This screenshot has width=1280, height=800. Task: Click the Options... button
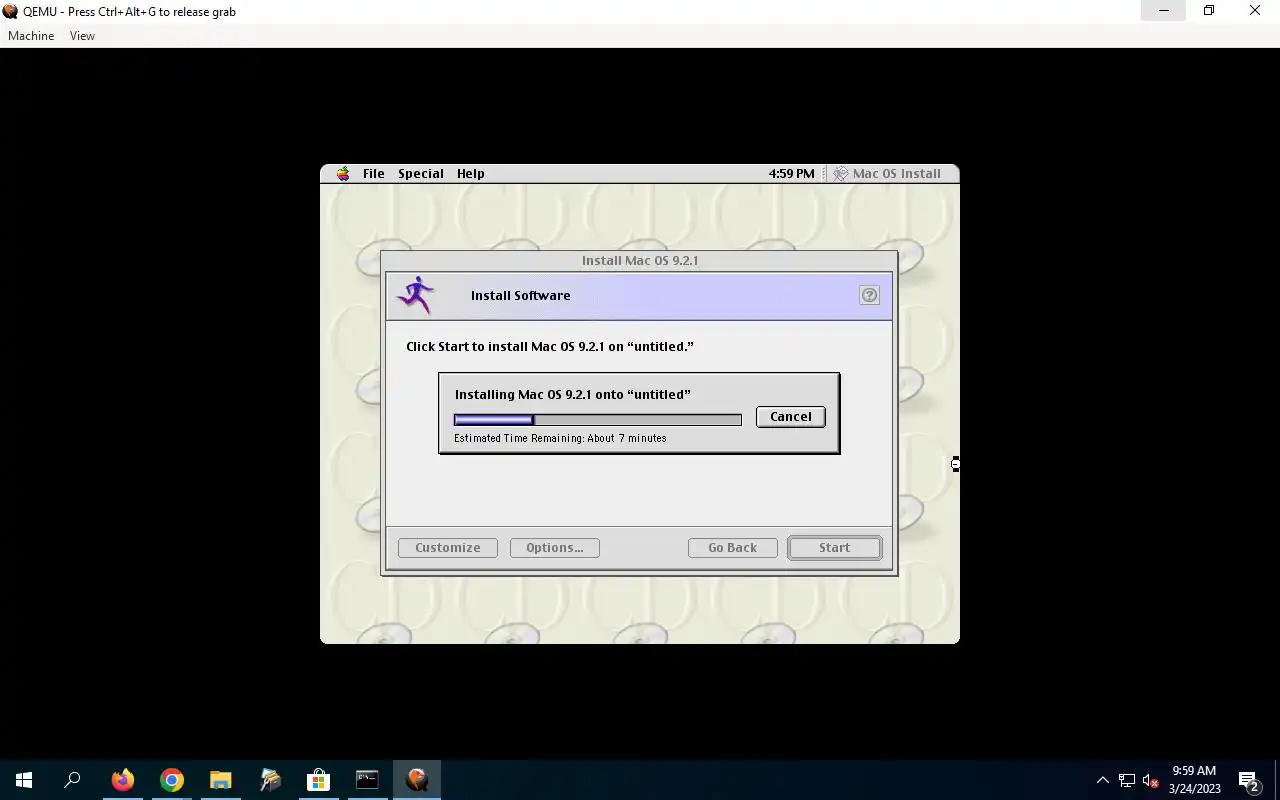(x=555, y=548)
